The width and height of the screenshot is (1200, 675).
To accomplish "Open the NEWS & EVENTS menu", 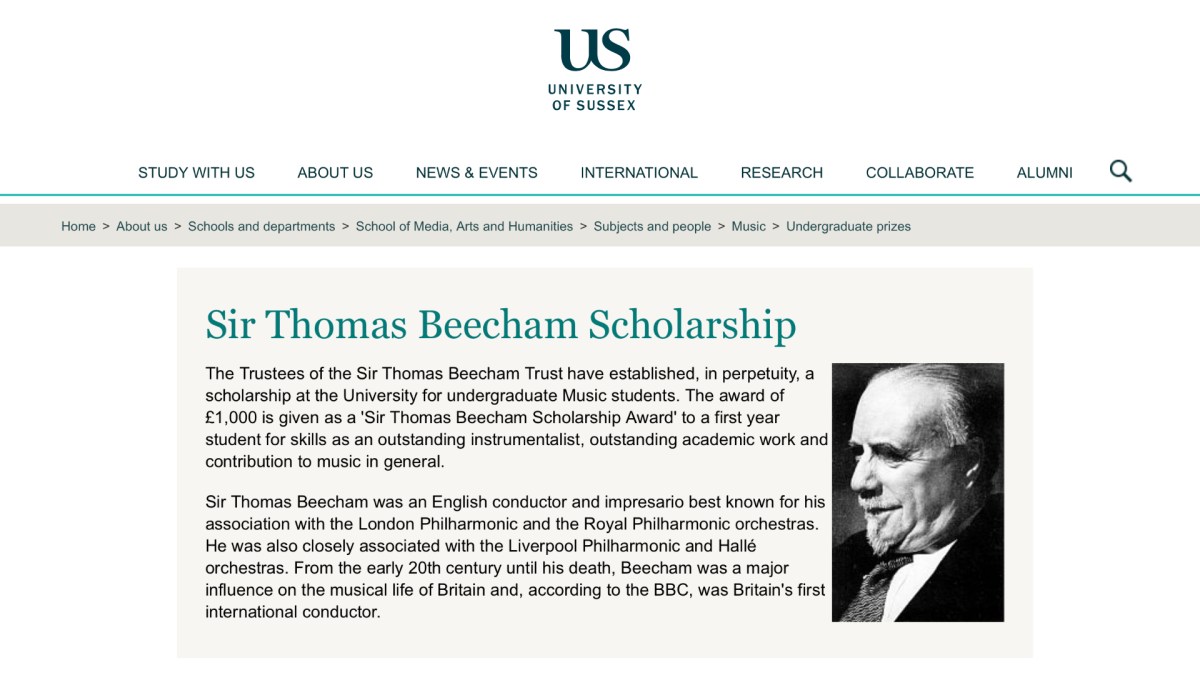I will pyautogui.click(x=477, y=172).
